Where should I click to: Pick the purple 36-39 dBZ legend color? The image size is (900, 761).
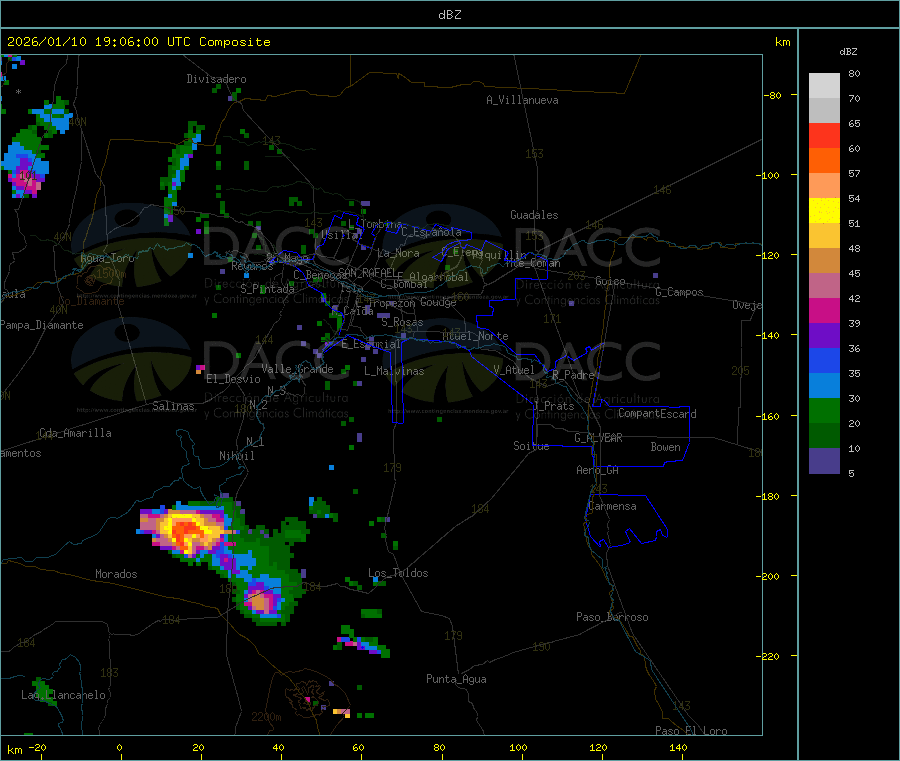(x=824, y=336)
